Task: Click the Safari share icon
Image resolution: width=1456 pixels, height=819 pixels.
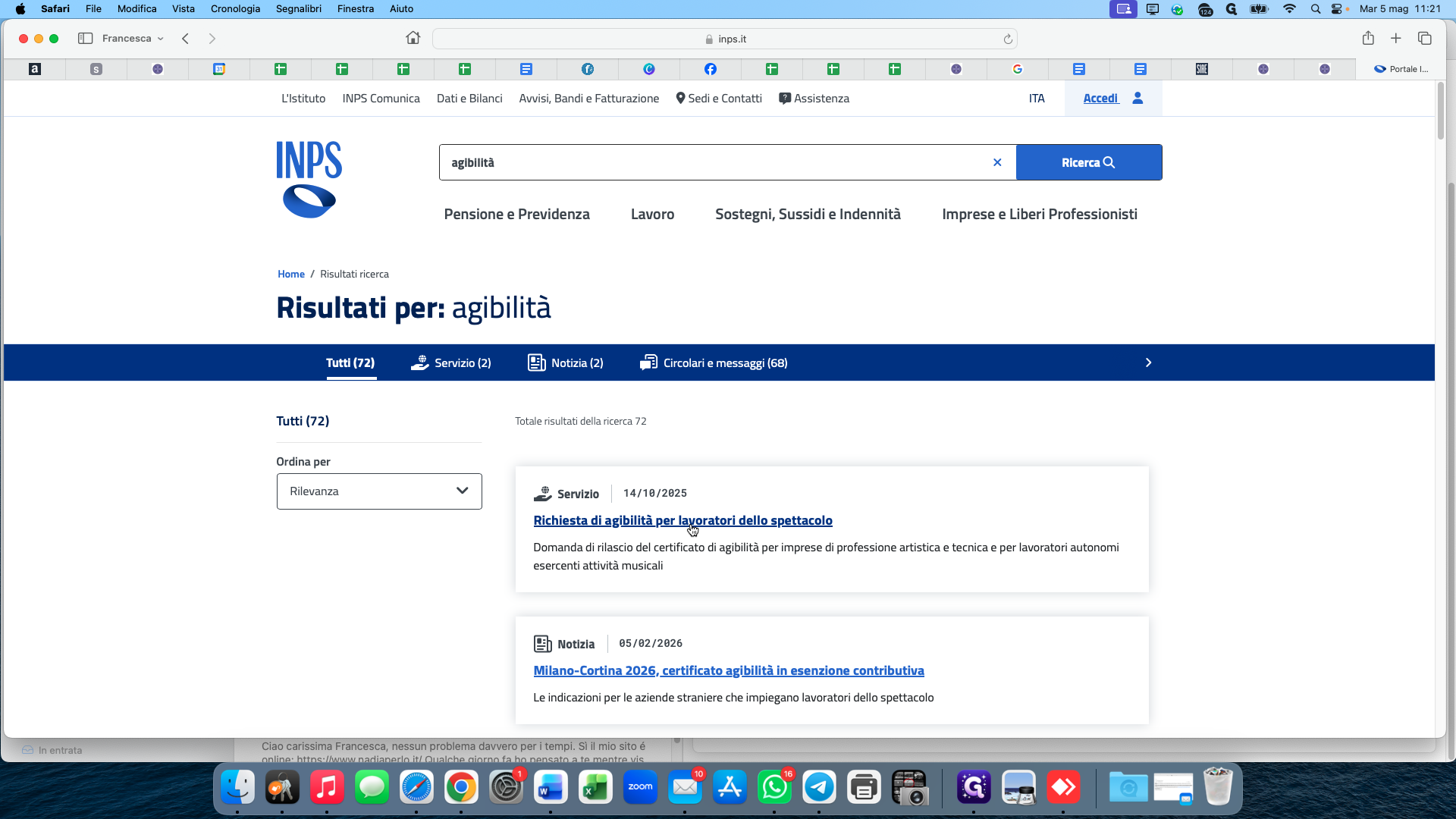Action: pos(1368,38)
